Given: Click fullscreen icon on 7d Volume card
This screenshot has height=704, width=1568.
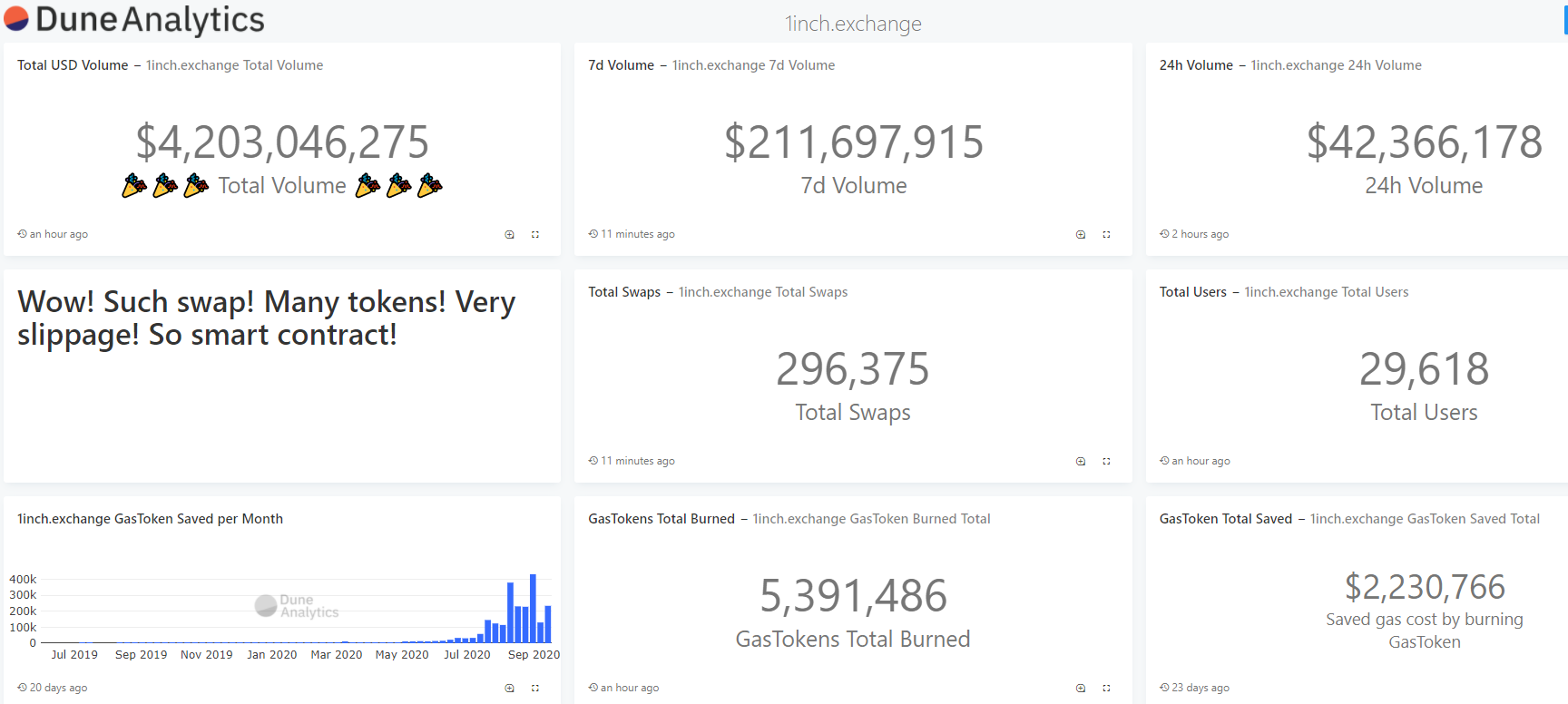Looking at the screenshot, I should tap(1106, 234).
